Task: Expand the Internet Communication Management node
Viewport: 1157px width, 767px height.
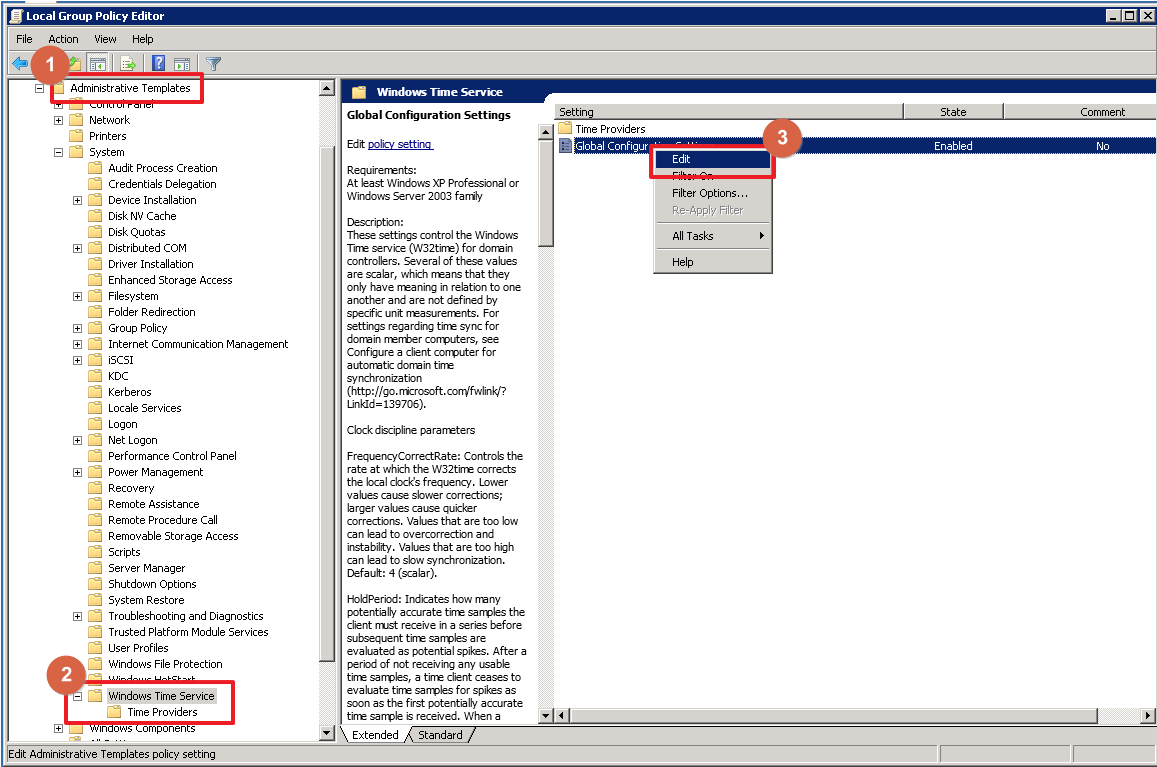Action: click(77, 344)
